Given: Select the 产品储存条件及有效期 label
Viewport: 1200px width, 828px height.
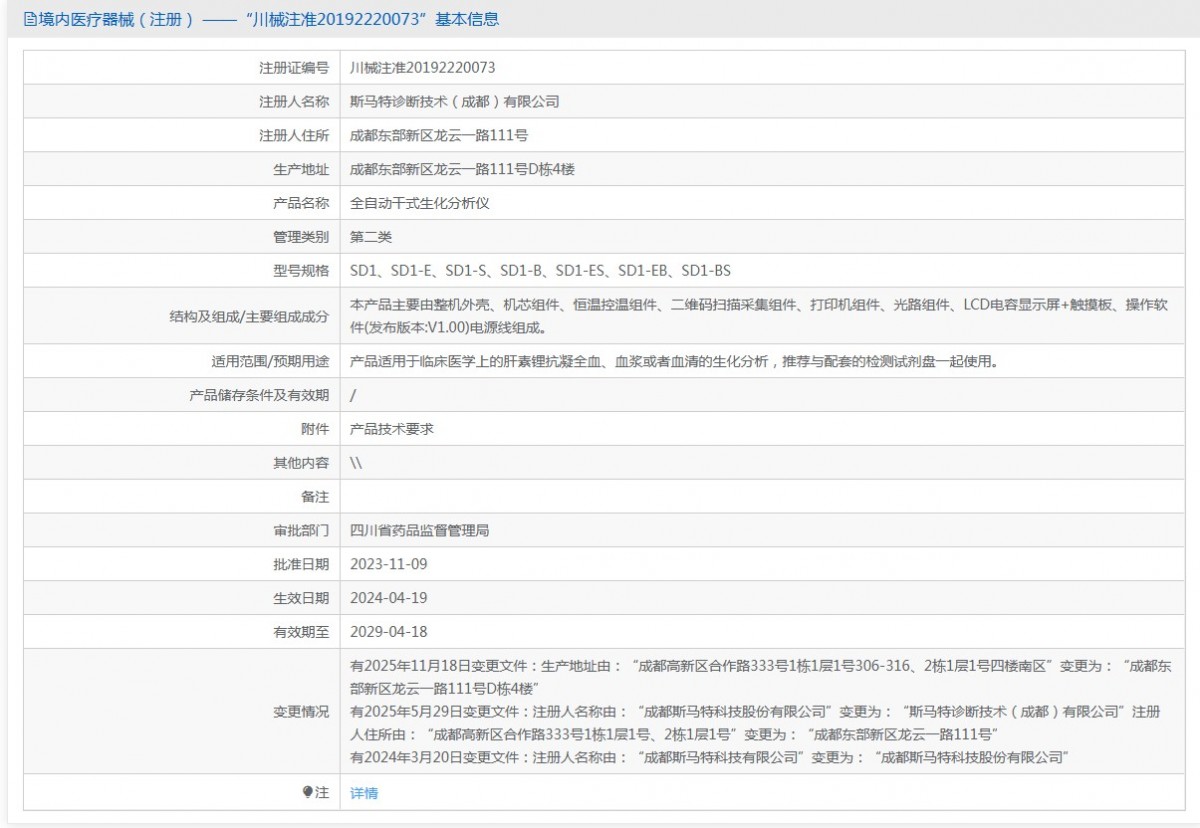Looking at the screenshot, I should tap(259, 395).
